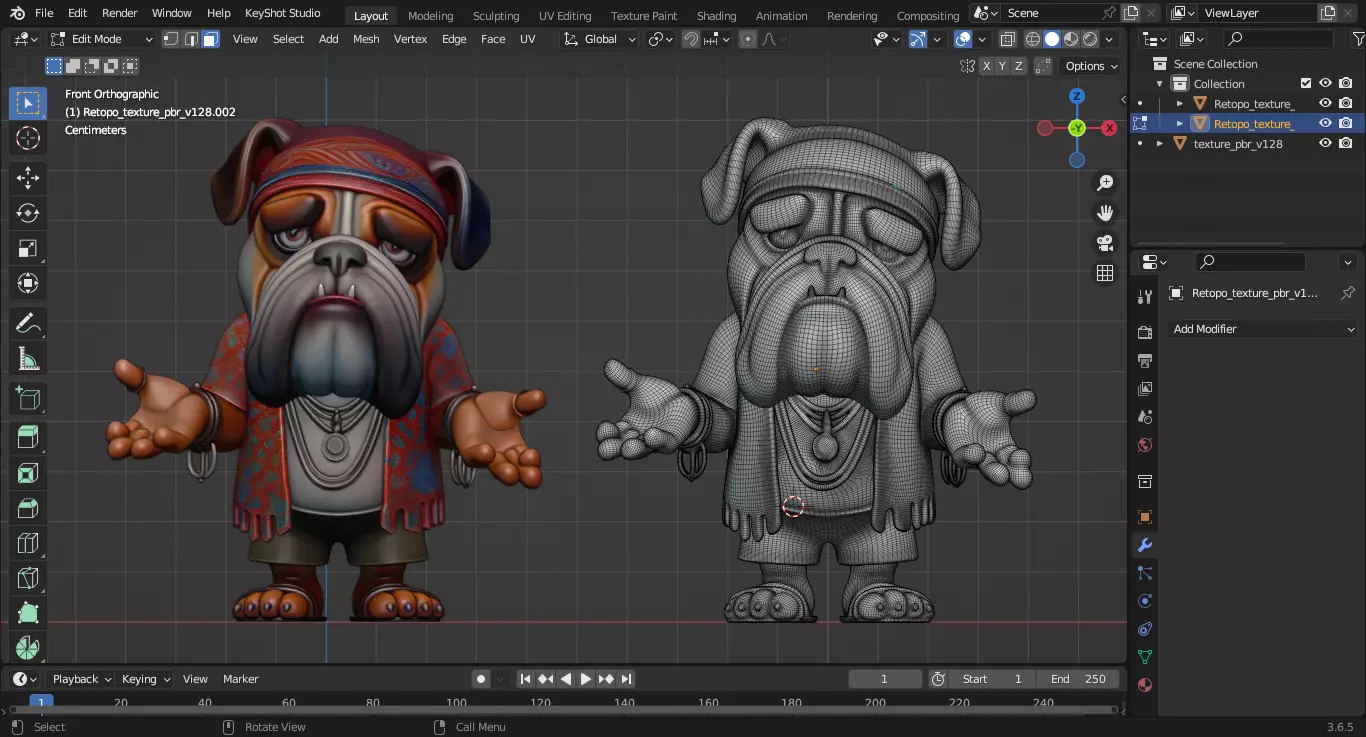Open the Playback dropdown in timeline

coord(82,679)
